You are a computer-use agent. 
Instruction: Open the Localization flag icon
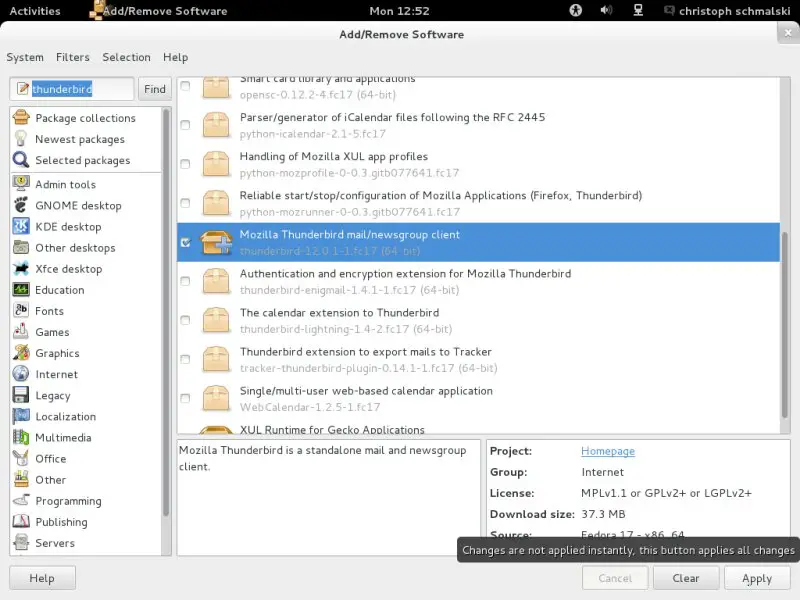click(x=21, y=416)
